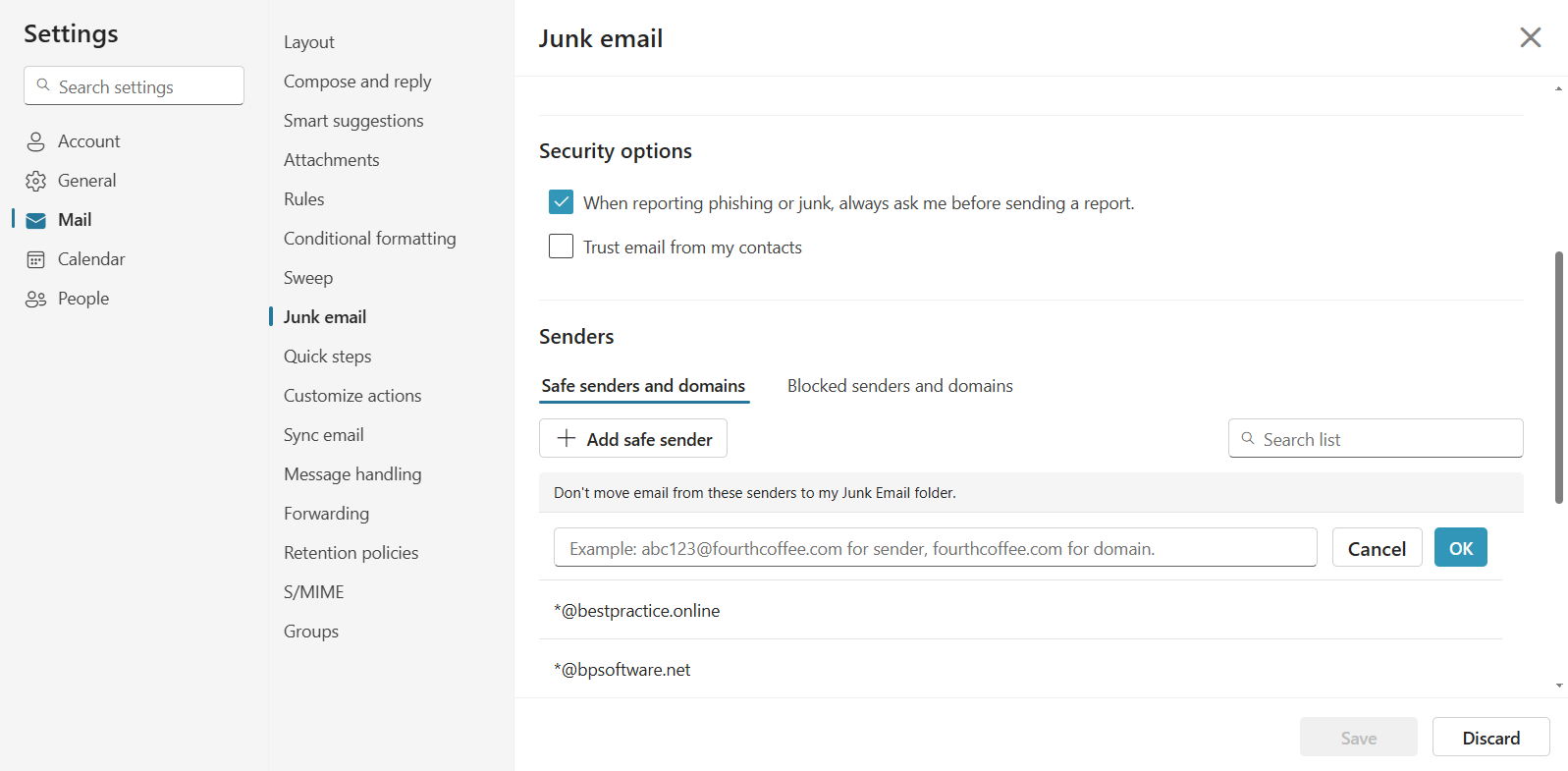Click the Search settings field
This screenshot has width=1568, height=771.
click(134, 85)
